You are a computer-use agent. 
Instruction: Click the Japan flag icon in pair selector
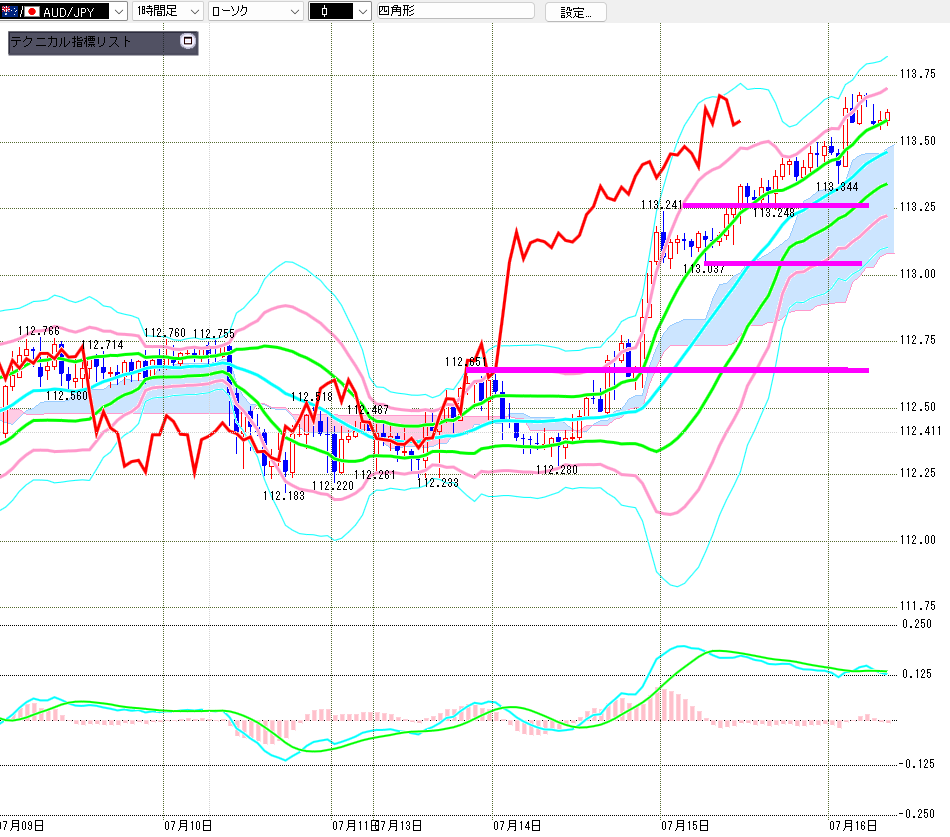click(32, 11)
